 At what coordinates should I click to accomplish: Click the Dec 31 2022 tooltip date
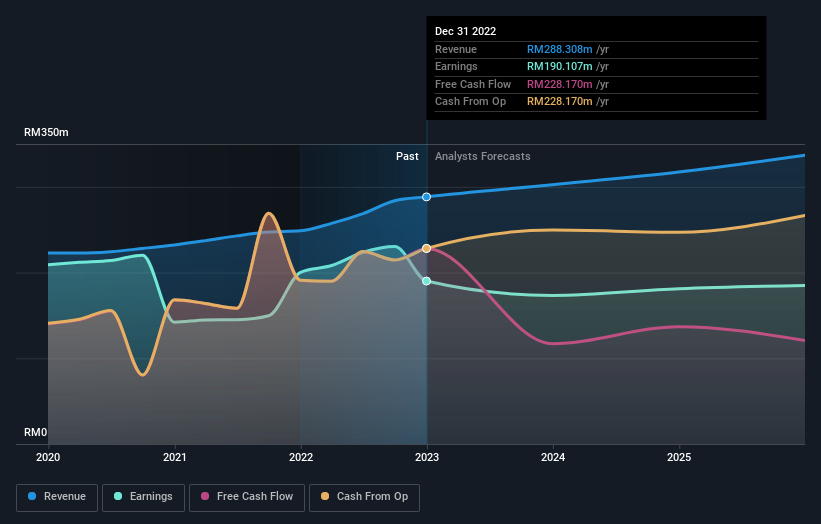coord(465,31)
